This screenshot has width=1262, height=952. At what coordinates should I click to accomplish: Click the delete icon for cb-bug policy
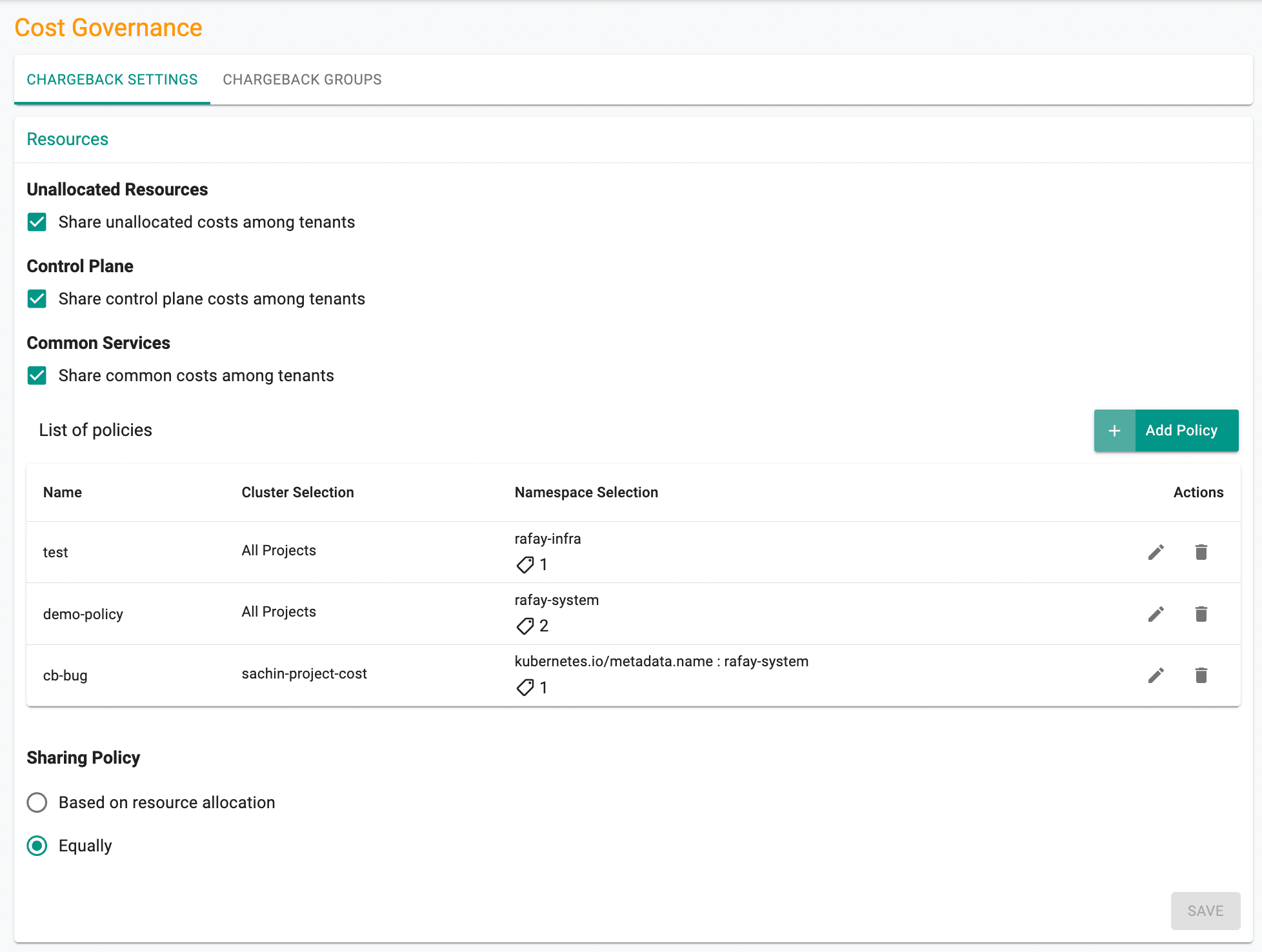point(1201,674)
